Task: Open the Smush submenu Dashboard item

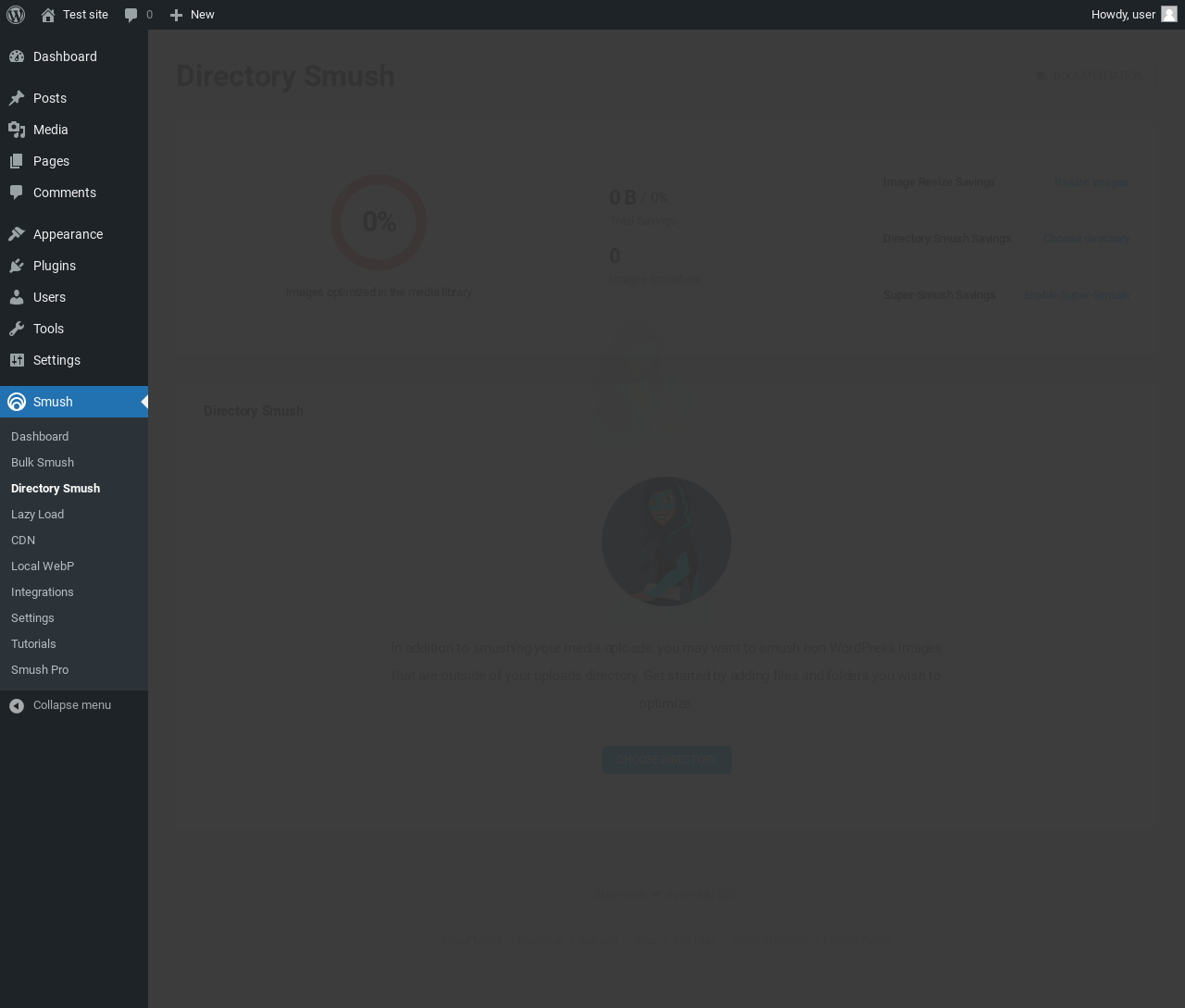Action: click(40, 437)
